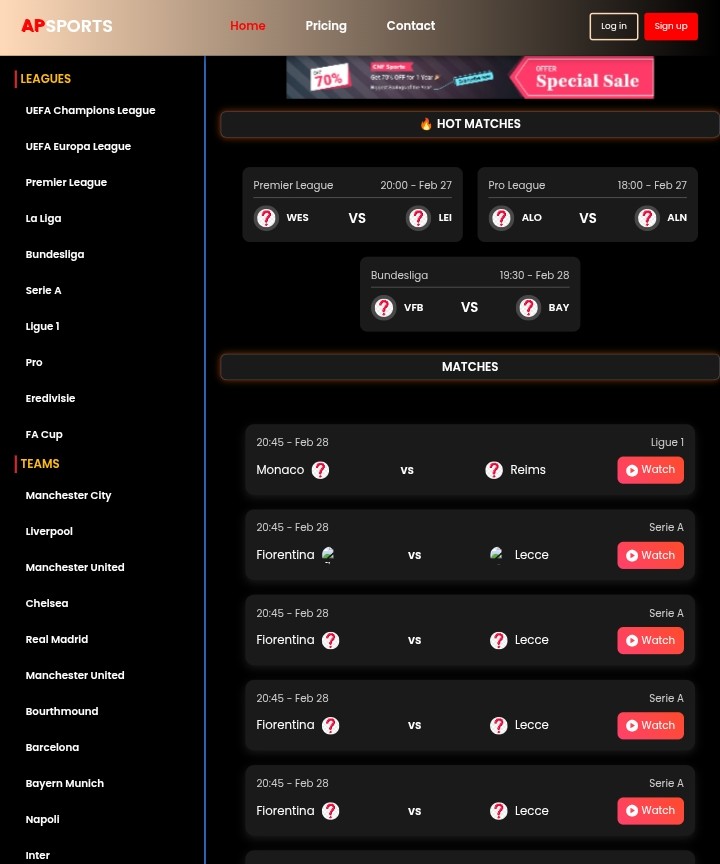
Task: Go to the Contact page
Action: pyautogui.click(x=410, y=26)
